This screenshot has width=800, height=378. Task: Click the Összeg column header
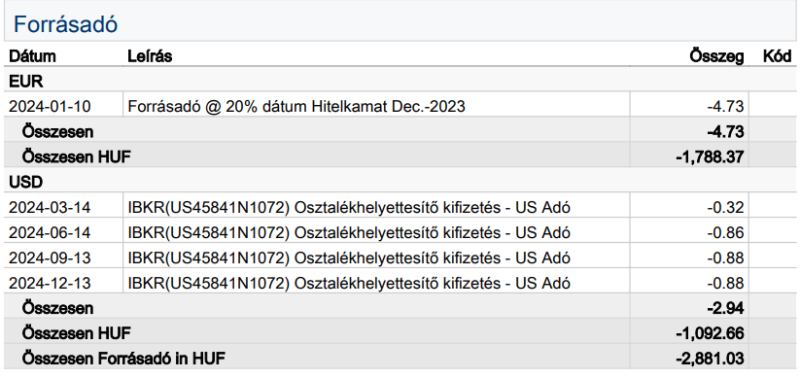[716, 56]
